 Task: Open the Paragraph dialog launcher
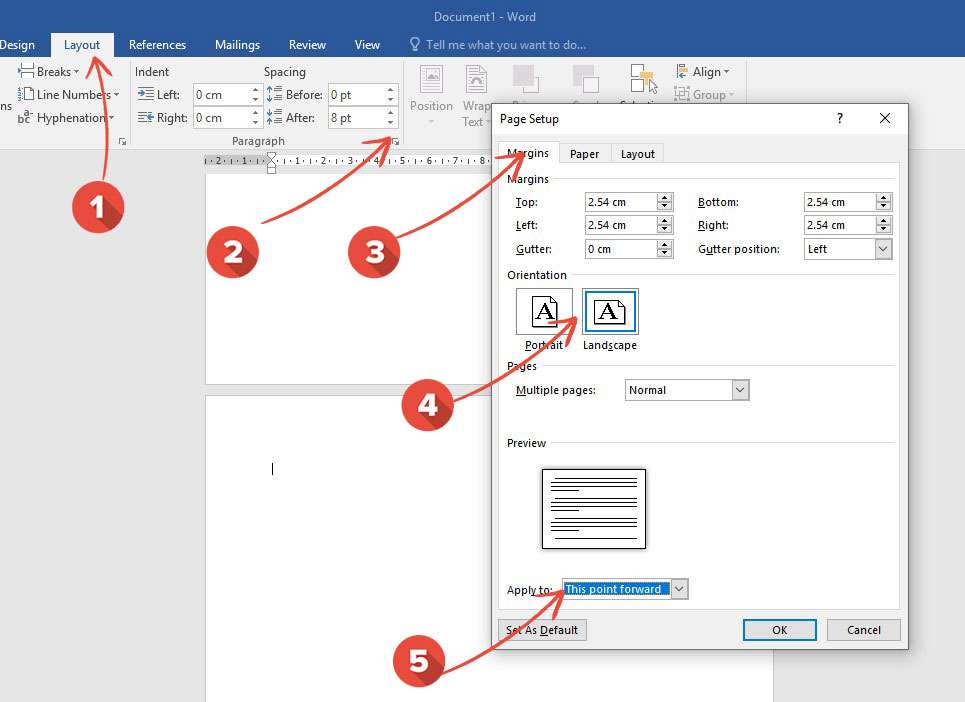coord(395,142)
